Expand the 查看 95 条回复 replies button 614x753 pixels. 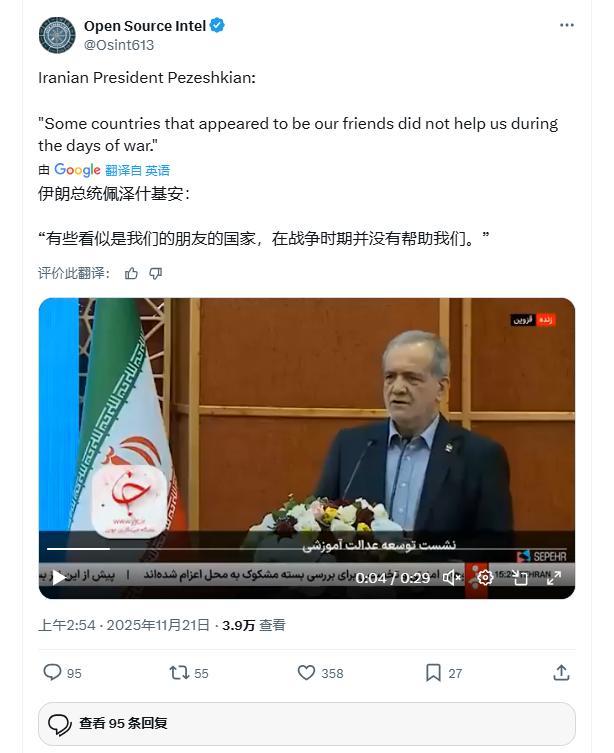pyautogui.click(x=307, y=724)
